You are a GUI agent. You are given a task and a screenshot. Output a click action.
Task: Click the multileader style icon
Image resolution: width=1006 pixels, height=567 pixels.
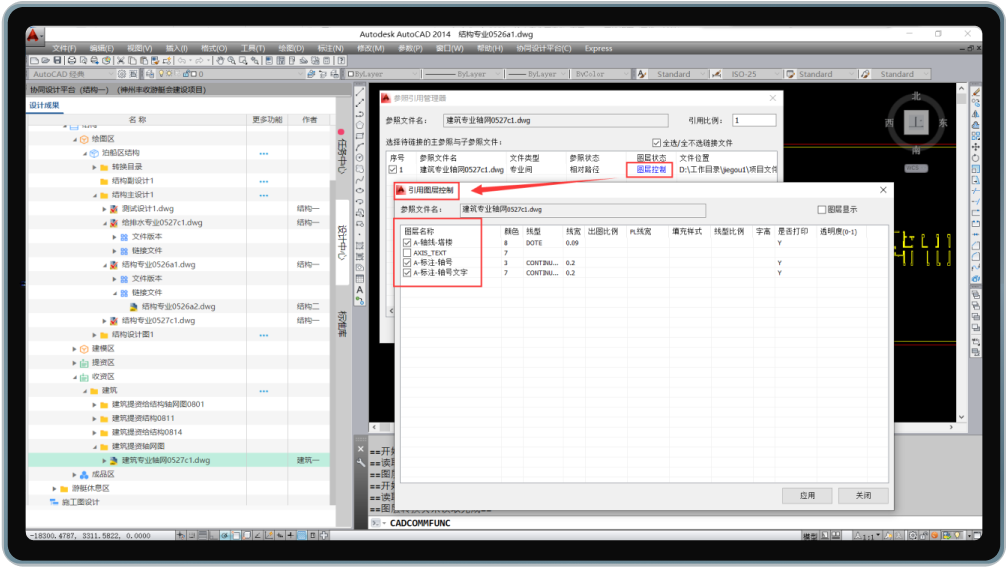[x=865, y=74]
